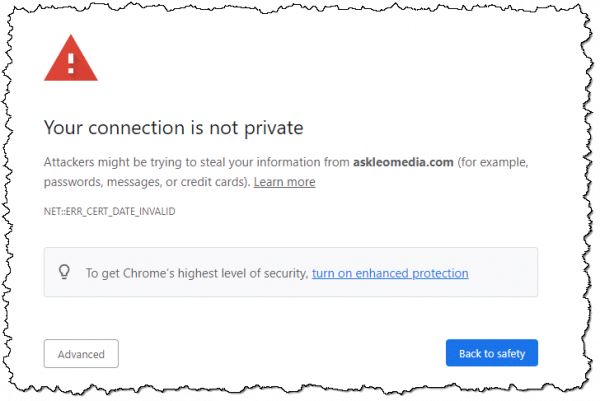This screenshot has height=401, width=600.
Task: Select the NET::ERR_CERT_DATE_INVALID error code
Action: [x=109, y=212]
